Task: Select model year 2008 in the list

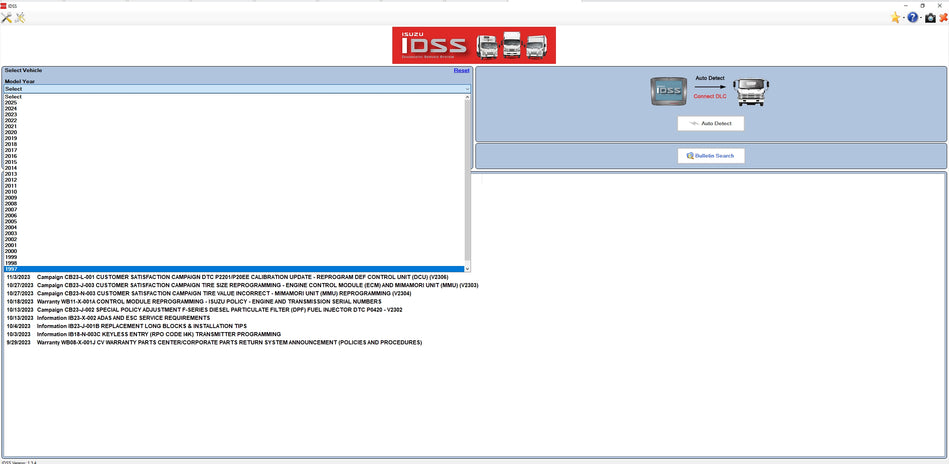Action: click(x=11, y=204)
